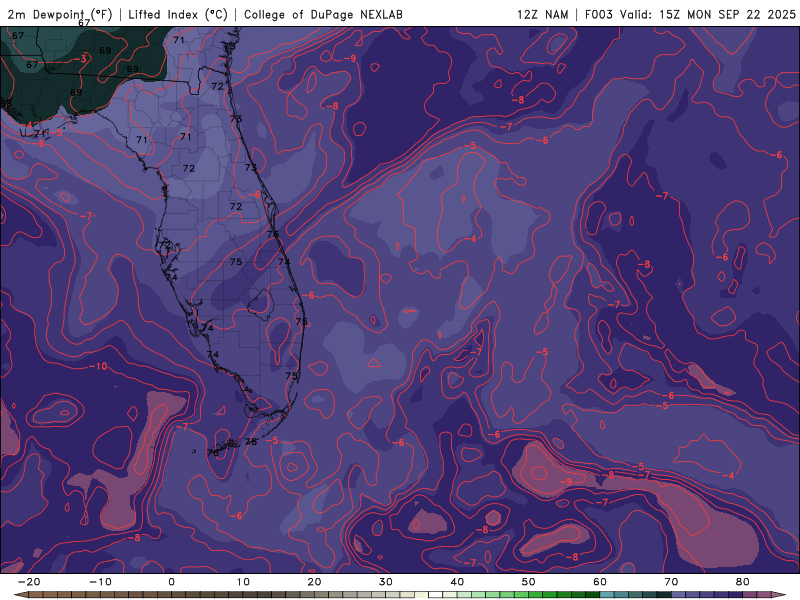This screenshot has width=800, height=600.
Task: Click the "-20" value on the color scale
Action: (x=29, y=582)
